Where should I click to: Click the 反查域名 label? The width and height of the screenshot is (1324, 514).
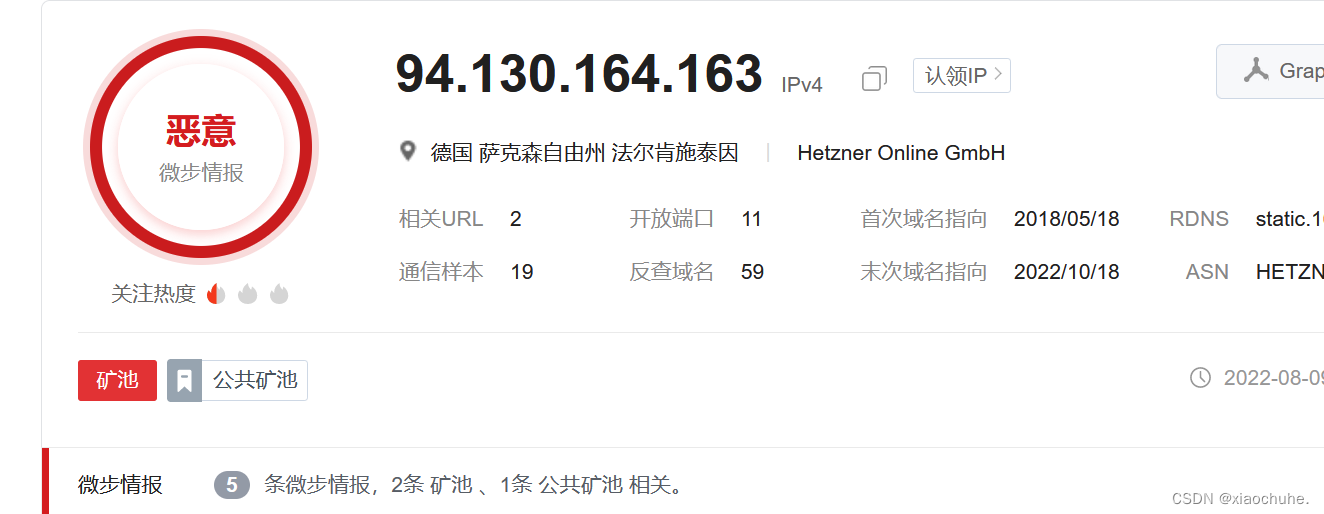tap(671, 272)
